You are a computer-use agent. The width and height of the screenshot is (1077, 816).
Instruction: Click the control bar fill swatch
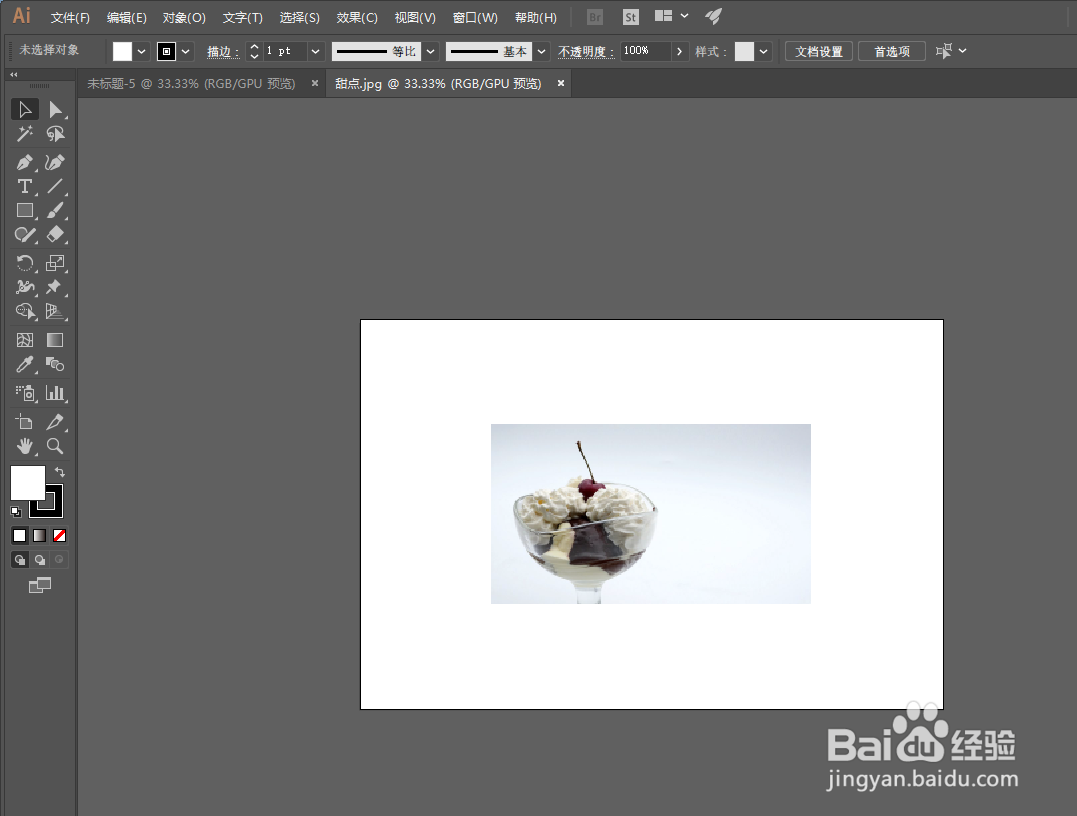tap(122, 52)
